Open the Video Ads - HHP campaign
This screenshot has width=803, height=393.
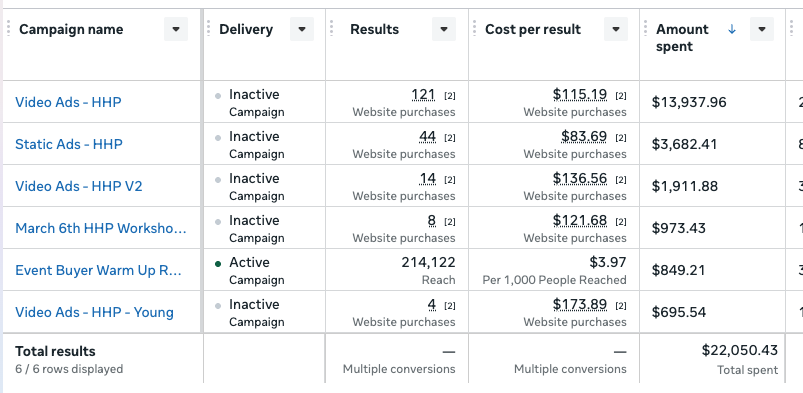68,102
